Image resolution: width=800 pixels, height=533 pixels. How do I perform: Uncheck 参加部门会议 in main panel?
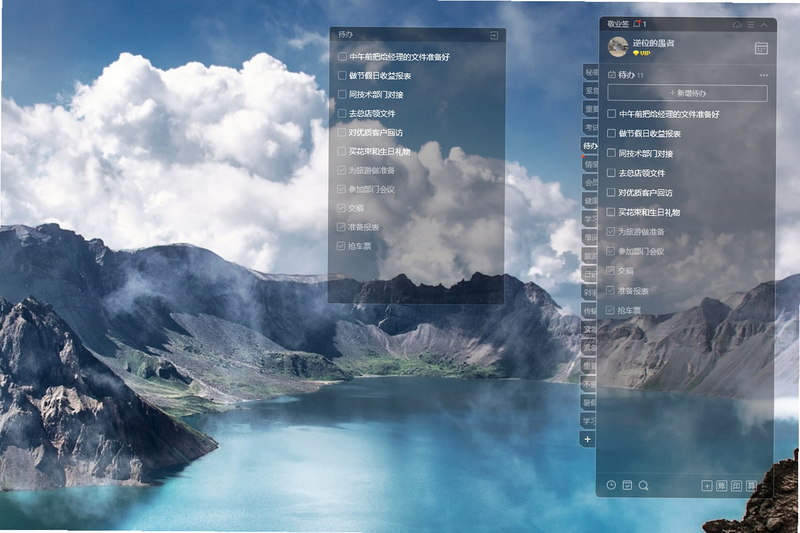(x=610, y=251)
